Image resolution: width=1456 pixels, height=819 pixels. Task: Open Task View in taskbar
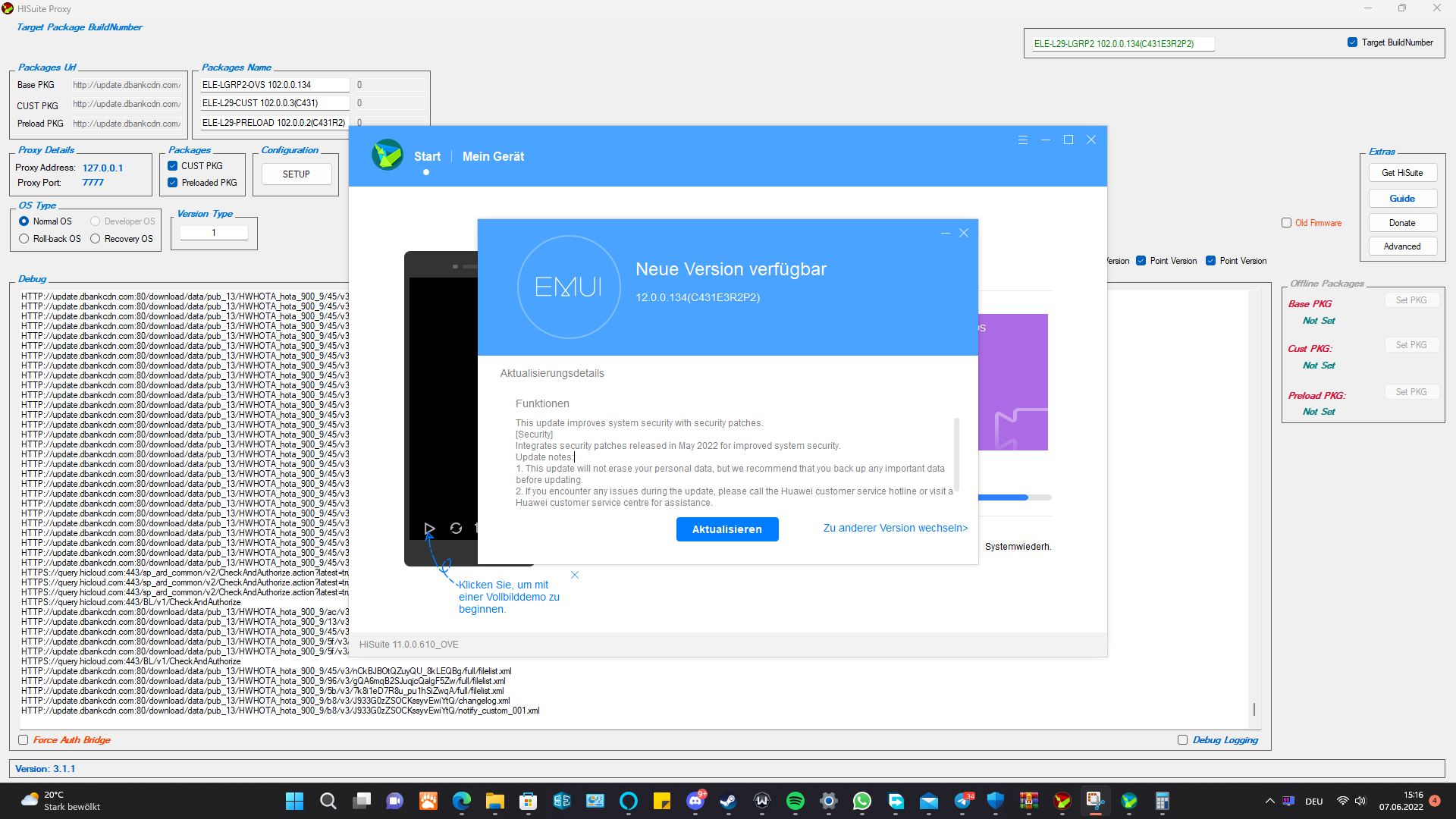click(x=362, y=801)
